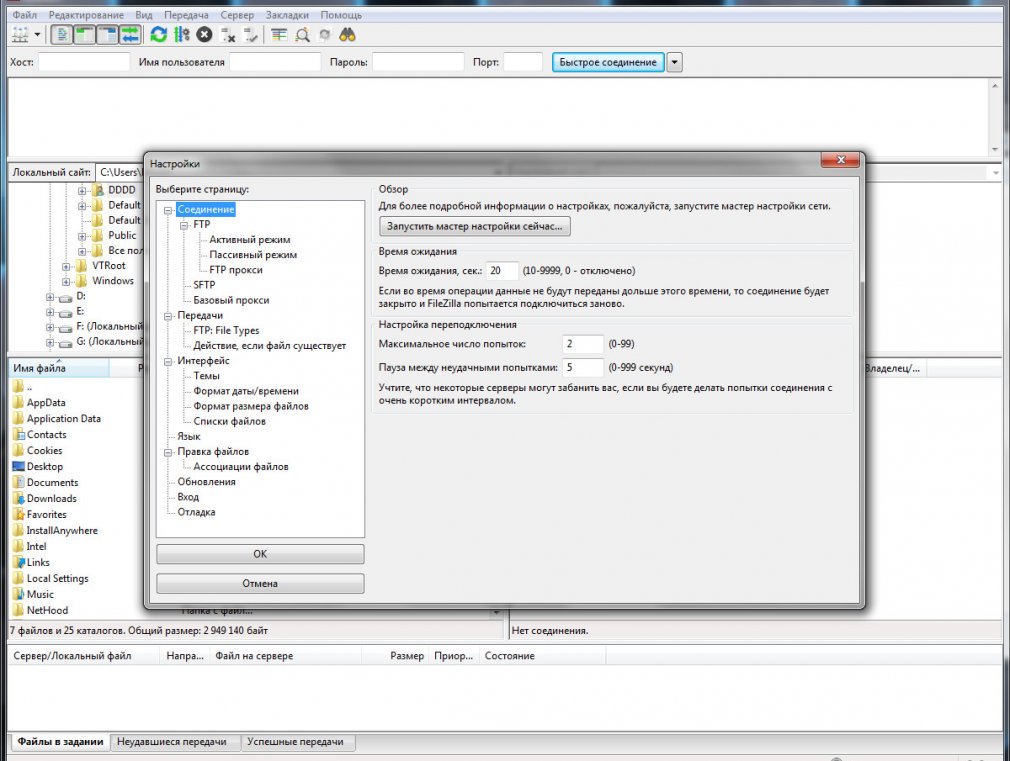
Task: Select Темы settings page
Action: 206,376
